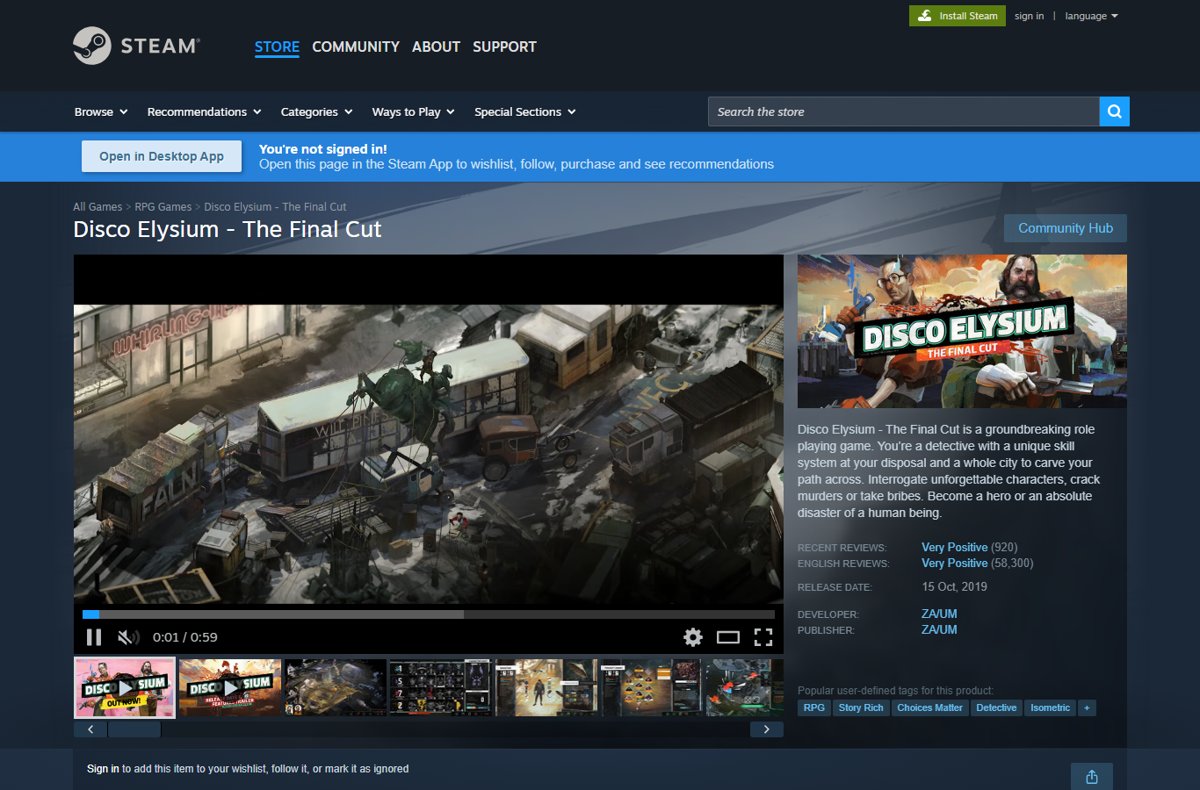Viewport: 1200px width, 790px height.
Task: Open the Browse dropdown menu
Action: click(x=101, y=112)
